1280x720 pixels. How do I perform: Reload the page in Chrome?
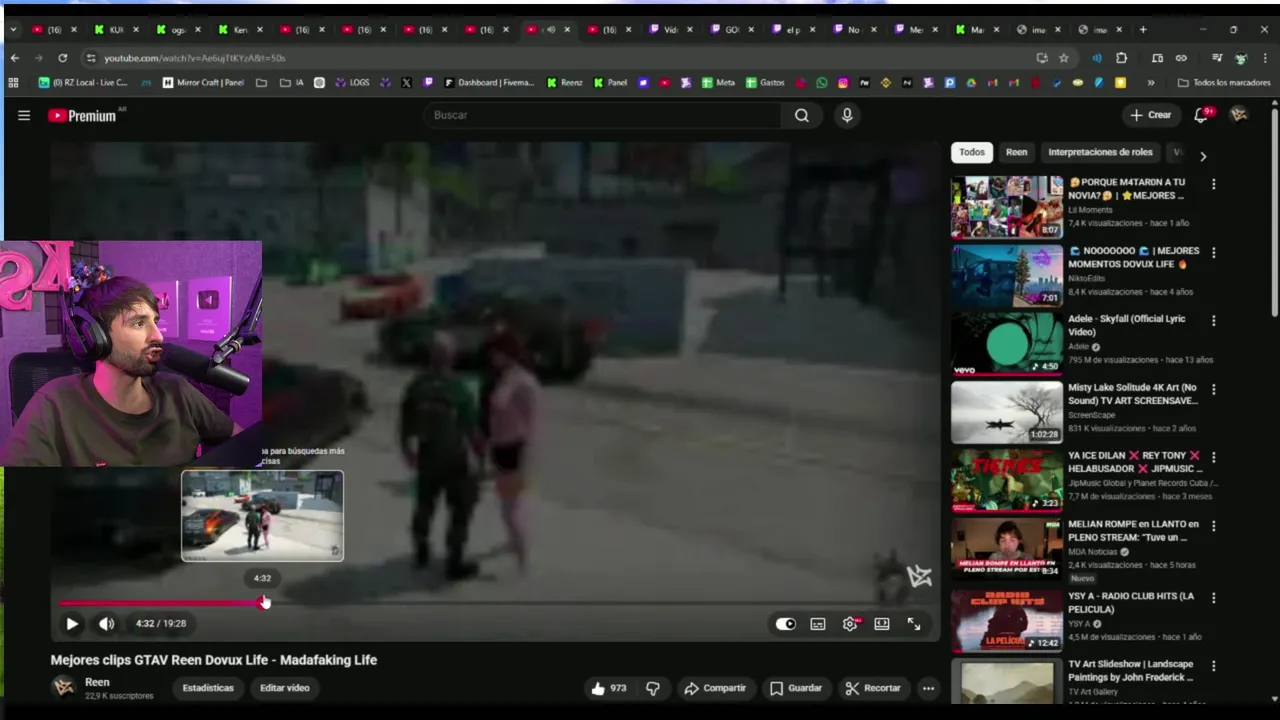(x=62, y=58)
